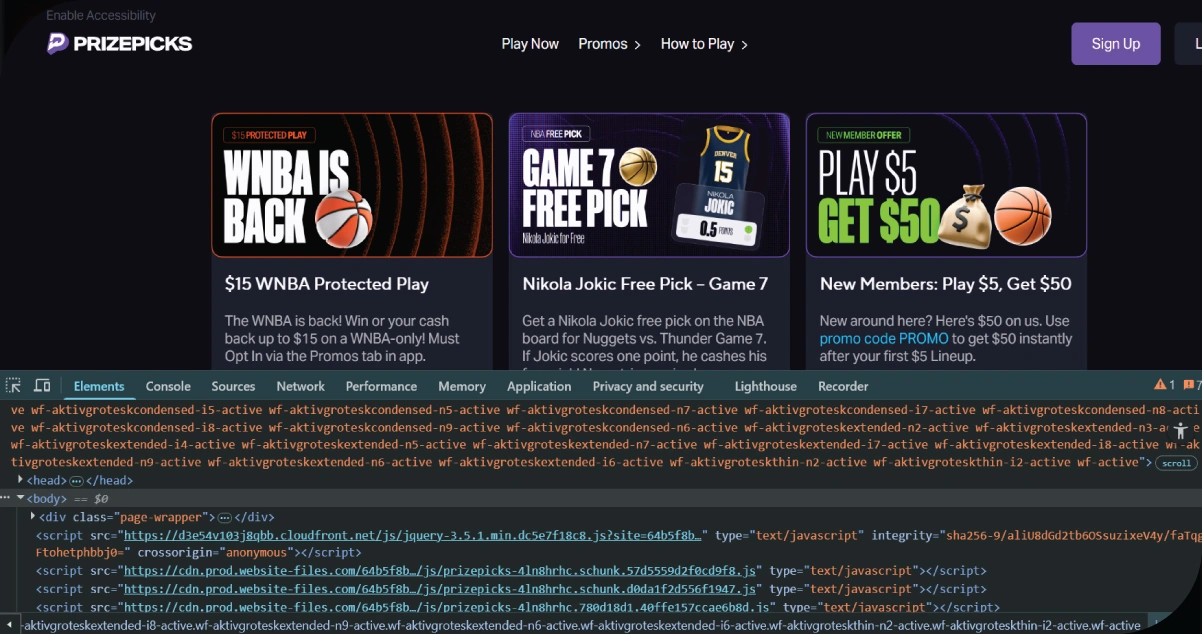Switch to the Console tab
The width and height of the screenshot is (1202, 634).
click(x=167, y=386)
